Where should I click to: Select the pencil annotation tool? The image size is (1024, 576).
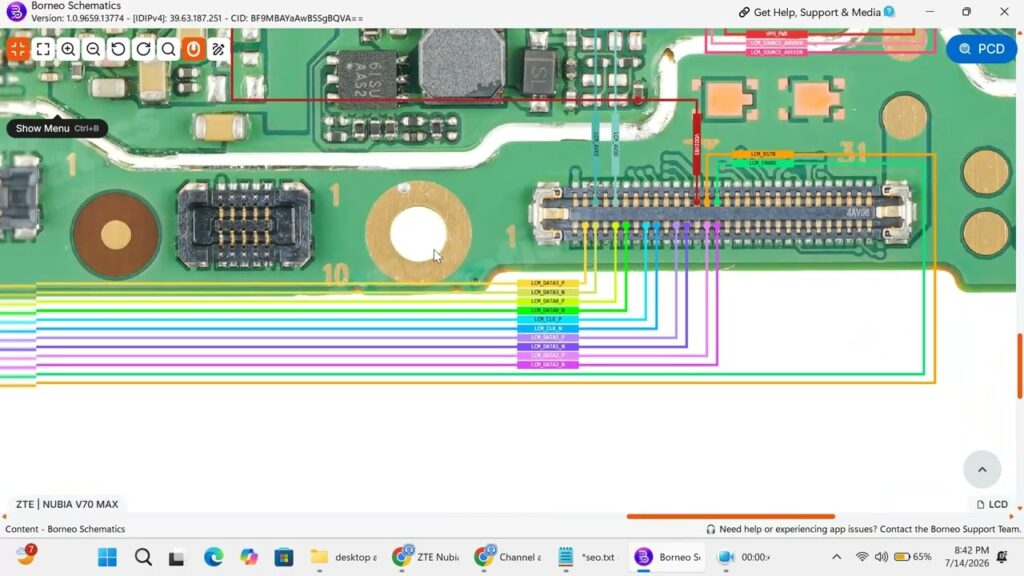[x=218, y=49]
